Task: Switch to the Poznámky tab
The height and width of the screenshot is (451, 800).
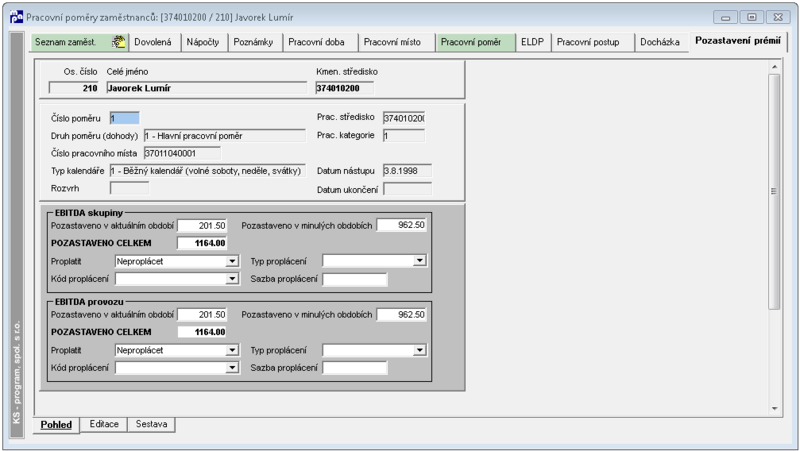Action: point(254,42)
